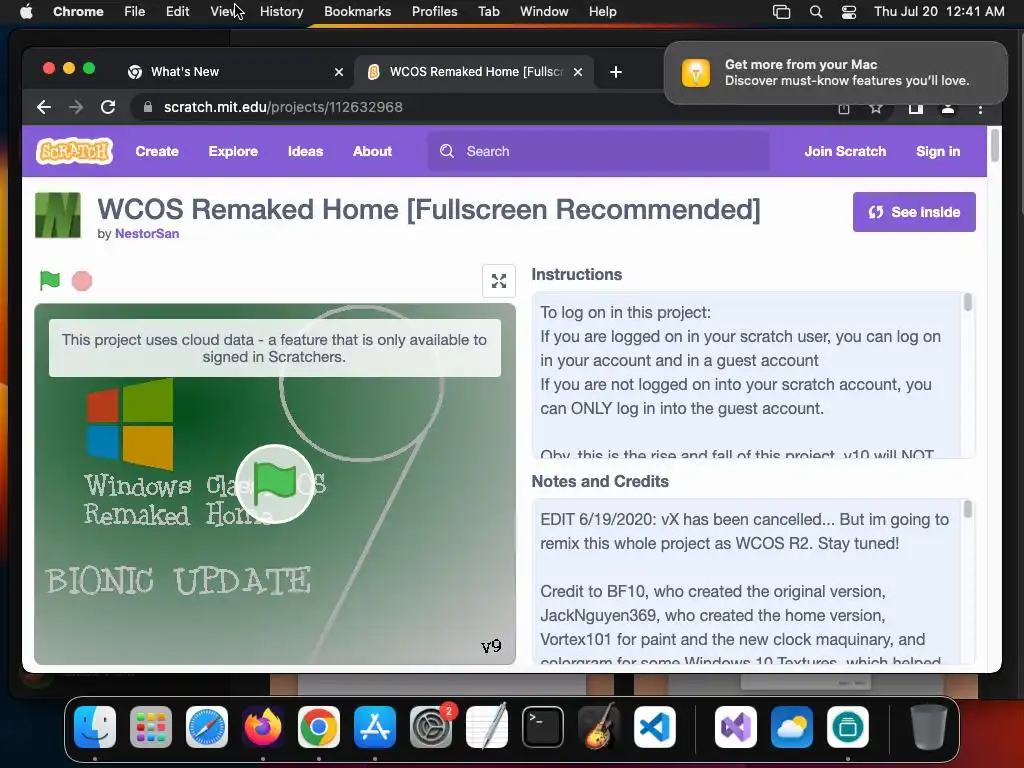The image size is (1024, 768).
Task: Open the Get more from your Mac notification
Action: pos(836,72)
